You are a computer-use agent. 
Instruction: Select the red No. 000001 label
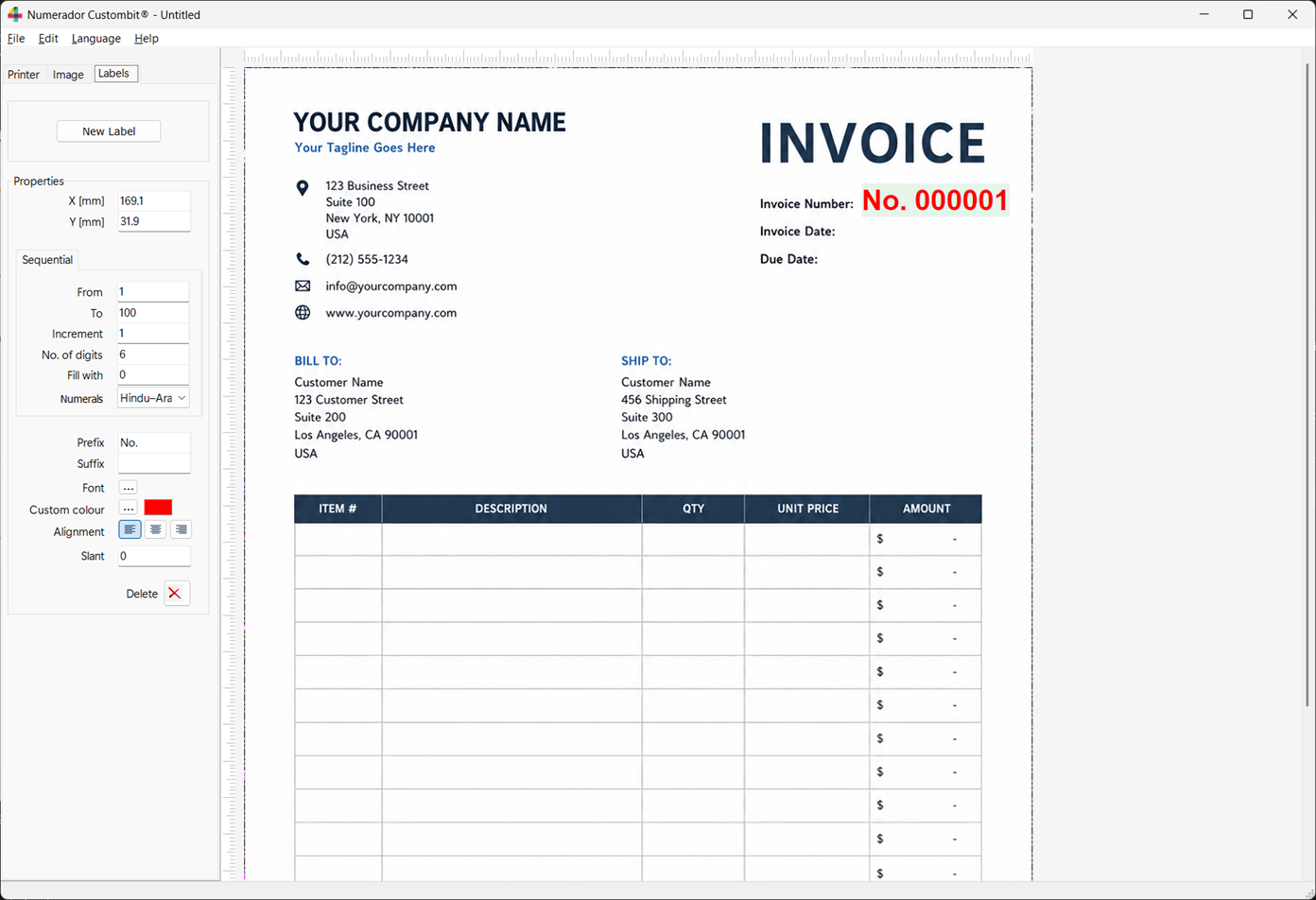935,200
